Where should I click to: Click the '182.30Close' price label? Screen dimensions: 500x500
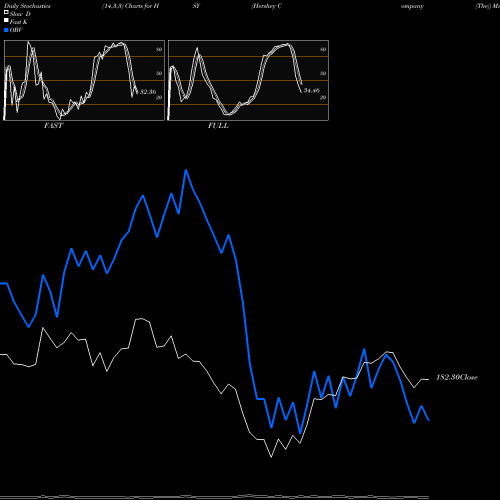coord(457,377)
